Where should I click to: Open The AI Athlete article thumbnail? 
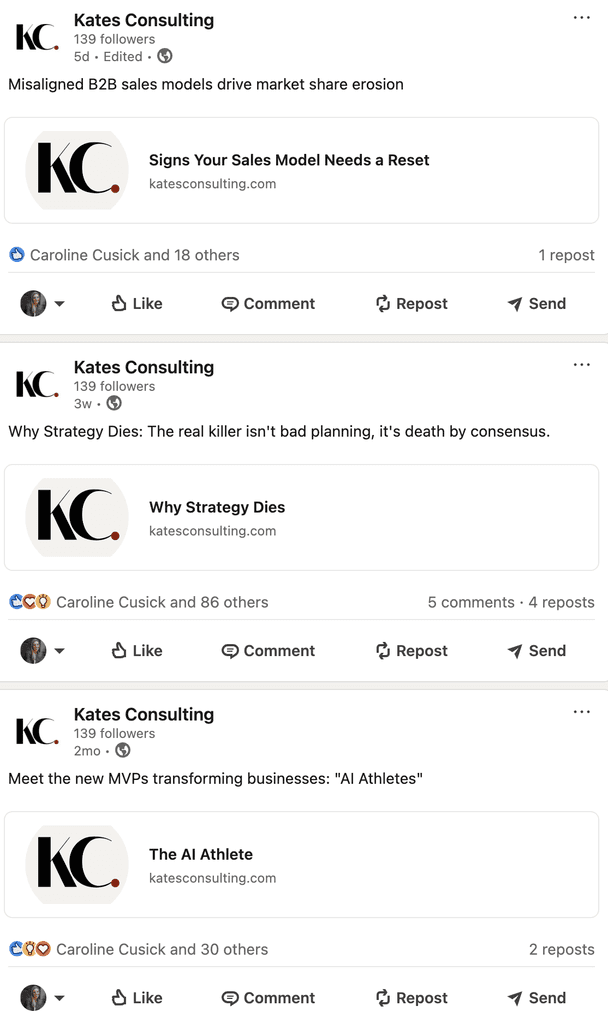click(x=77, y=865)
